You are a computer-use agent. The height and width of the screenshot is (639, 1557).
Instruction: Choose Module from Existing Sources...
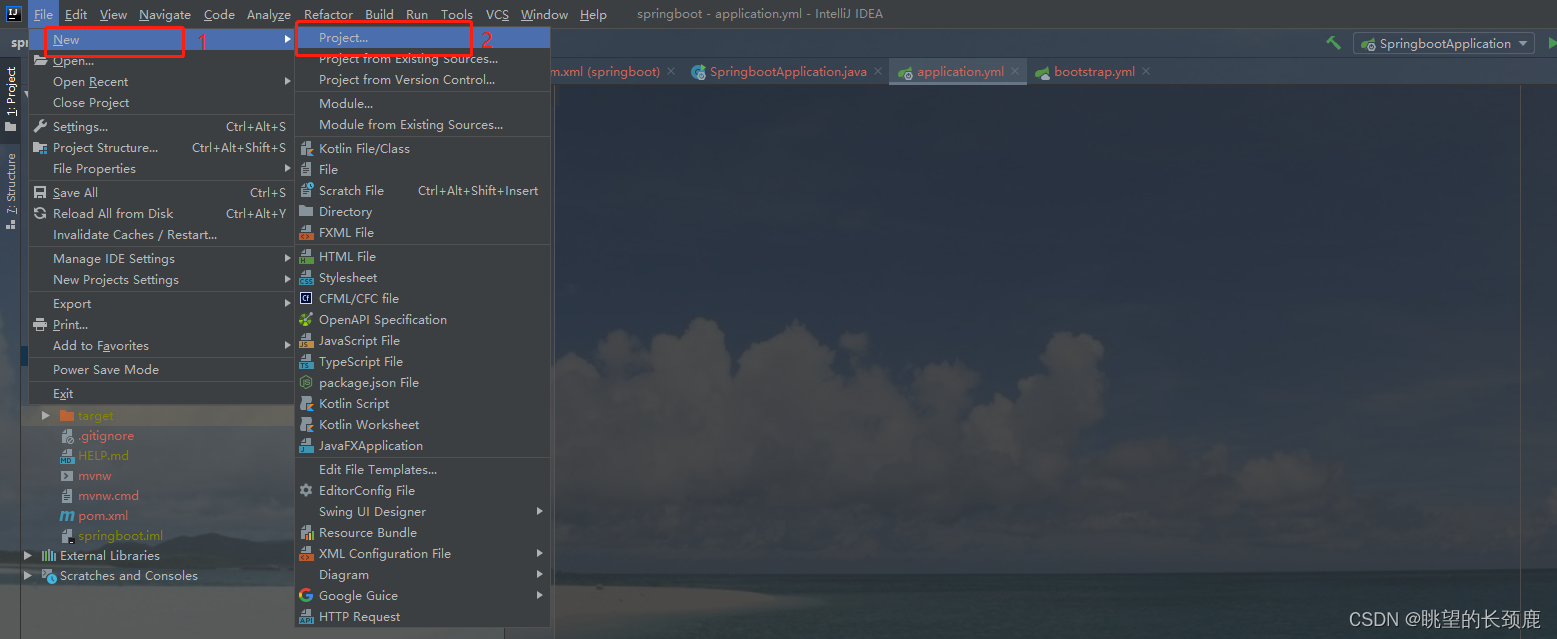[x=423, y=124]
